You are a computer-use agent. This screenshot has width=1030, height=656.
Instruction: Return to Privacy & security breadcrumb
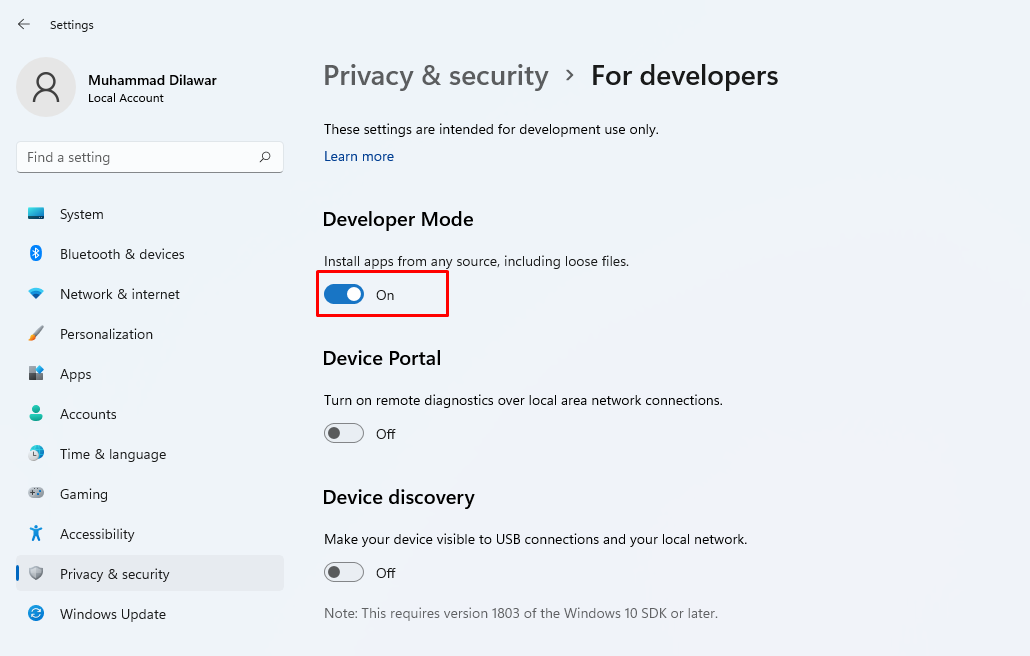tap(436, 76)
